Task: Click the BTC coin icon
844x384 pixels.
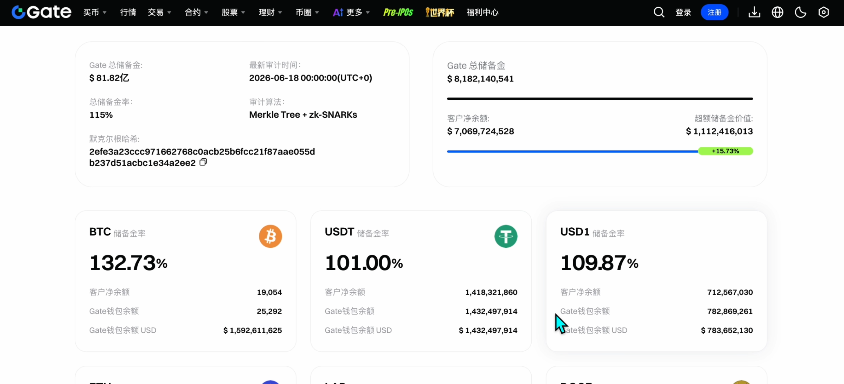Action: tap(270, 236)
